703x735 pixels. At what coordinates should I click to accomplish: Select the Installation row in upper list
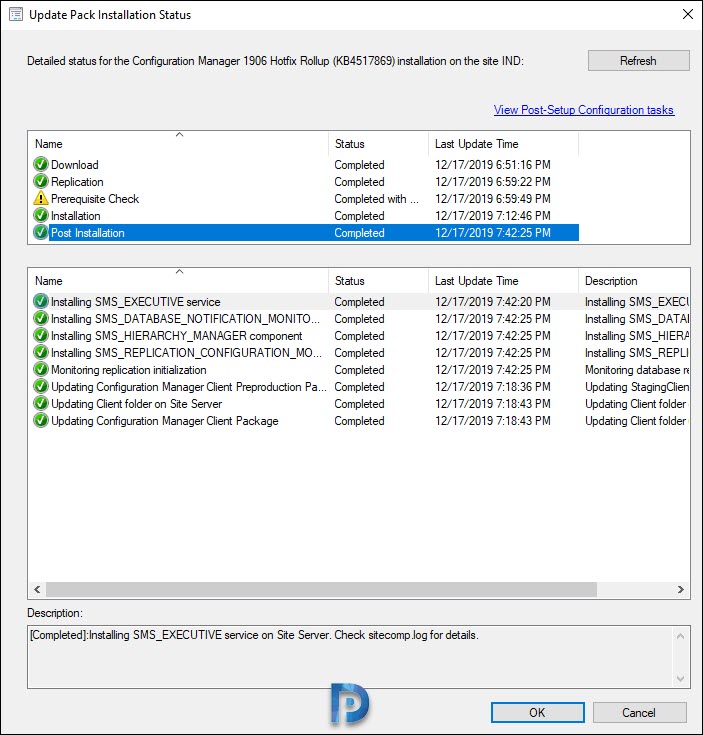[306, 216]
